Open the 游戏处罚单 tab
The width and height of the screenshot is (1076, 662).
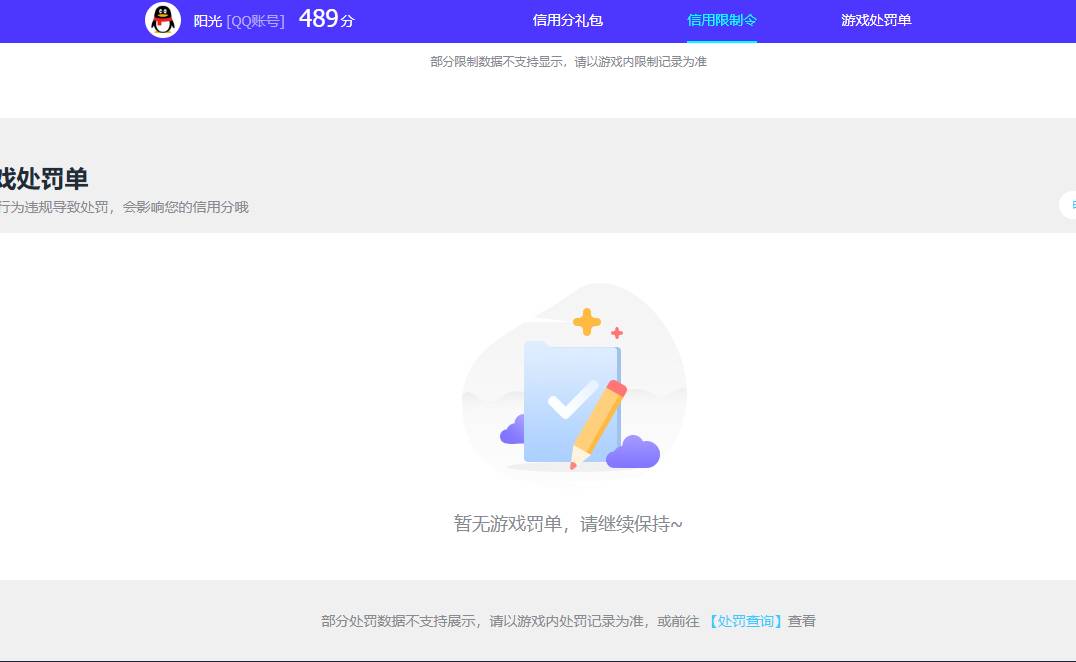874,20
